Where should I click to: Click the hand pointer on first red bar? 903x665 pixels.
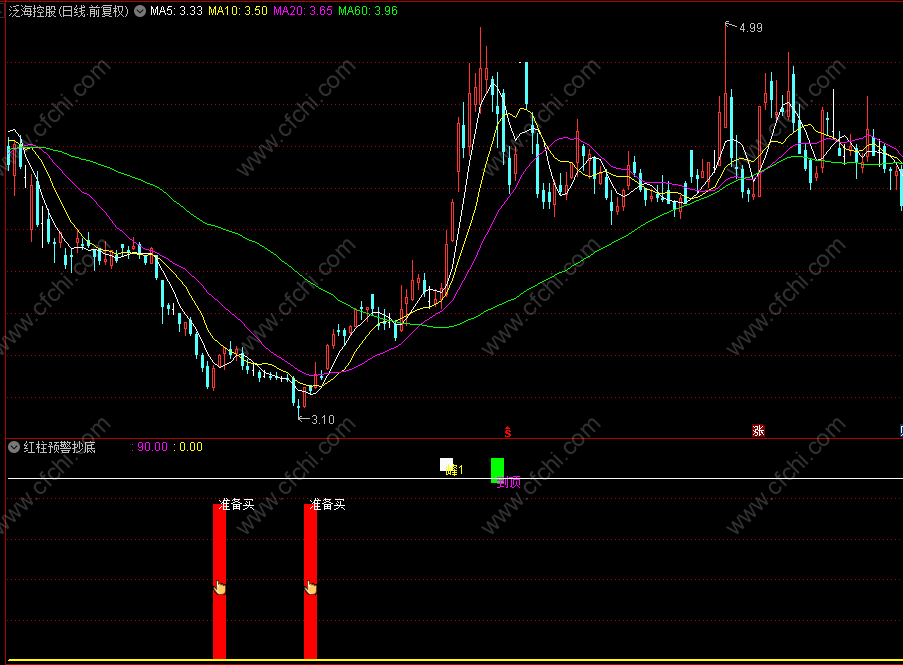coord(219,587)
